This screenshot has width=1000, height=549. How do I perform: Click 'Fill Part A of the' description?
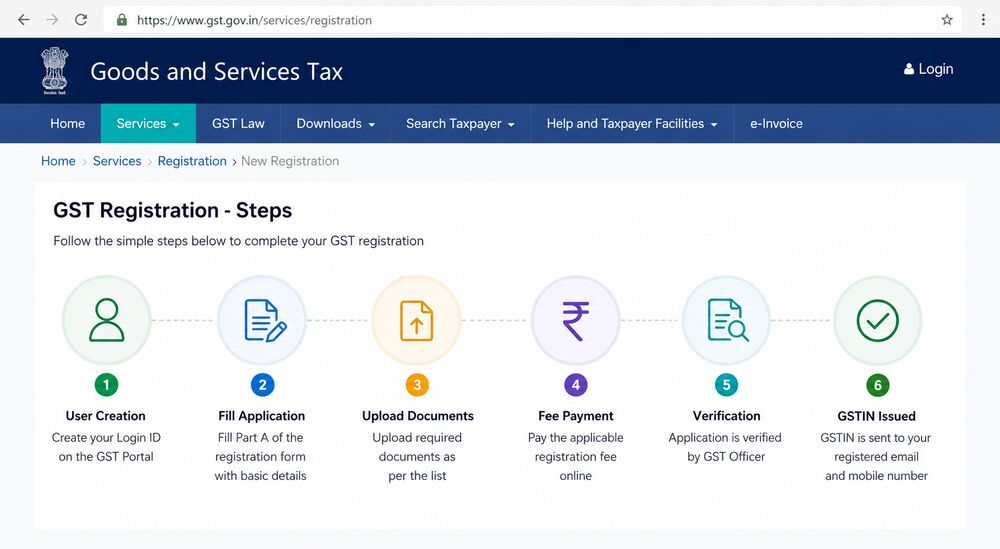point(260,438)
